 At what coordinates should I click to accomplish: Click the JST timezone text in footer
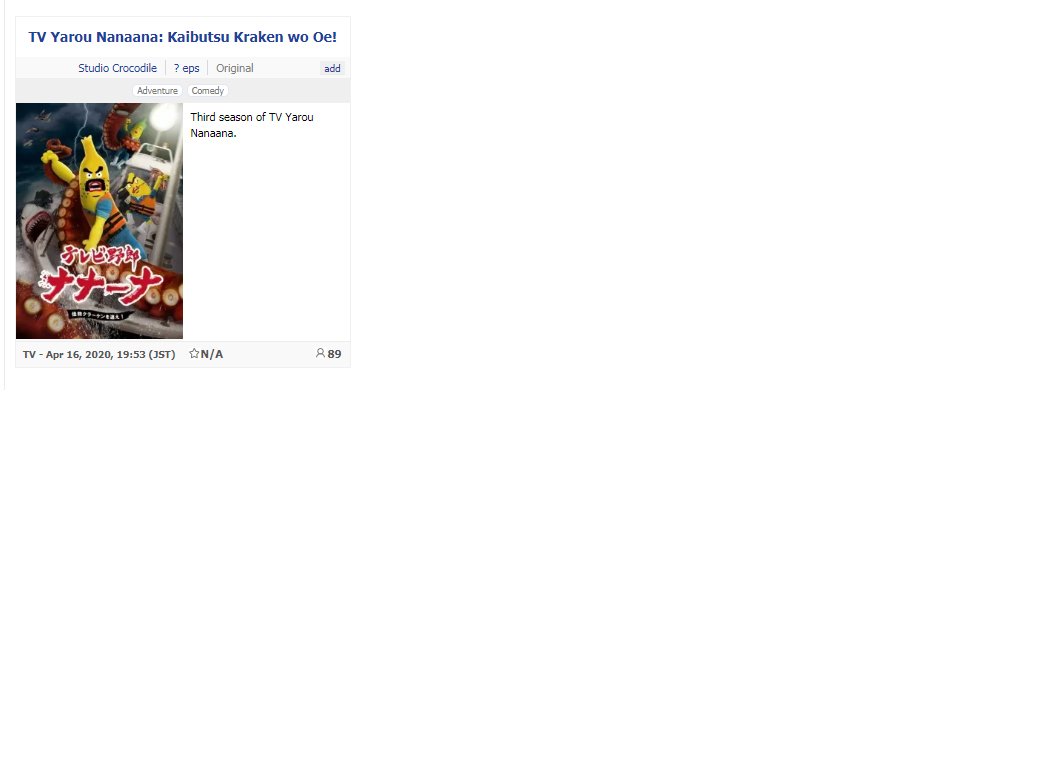click(162, 355)
